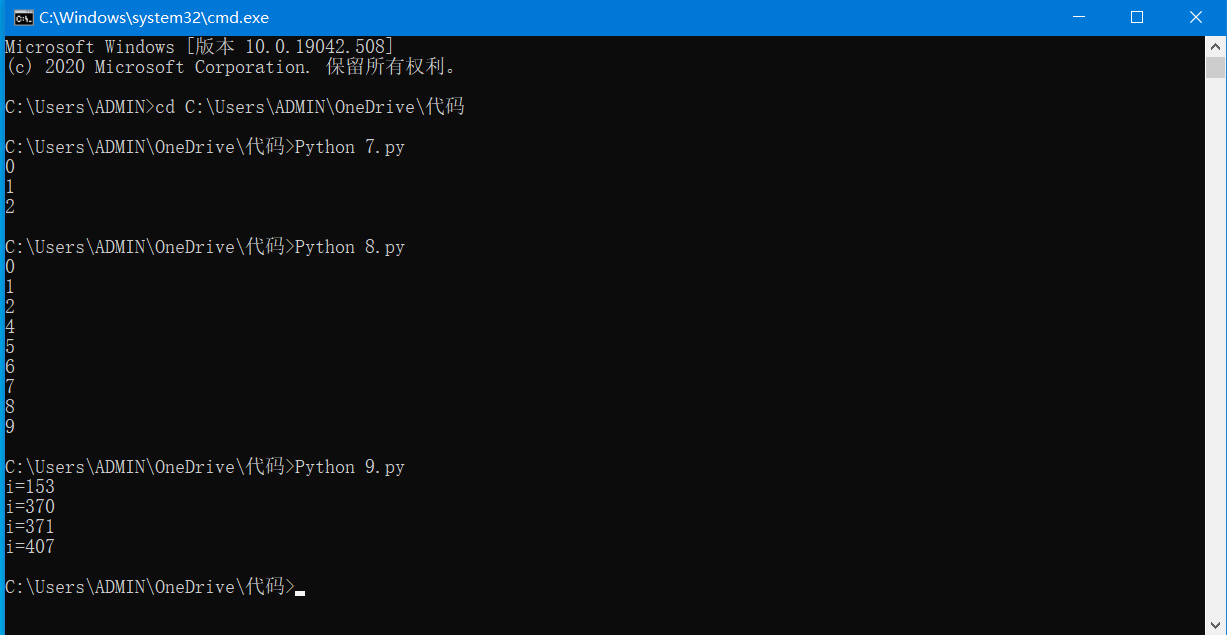Open the cmd.exe system menu icon
Image resolution: width=1227 pixels, height=635 pixels.
tap(22, 17)
